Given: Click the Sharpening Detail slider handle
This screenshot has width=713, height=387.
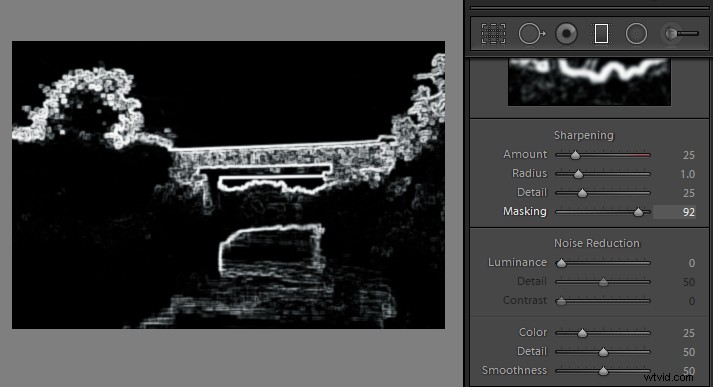Looking at the screenshot, I should click(582, 194).
